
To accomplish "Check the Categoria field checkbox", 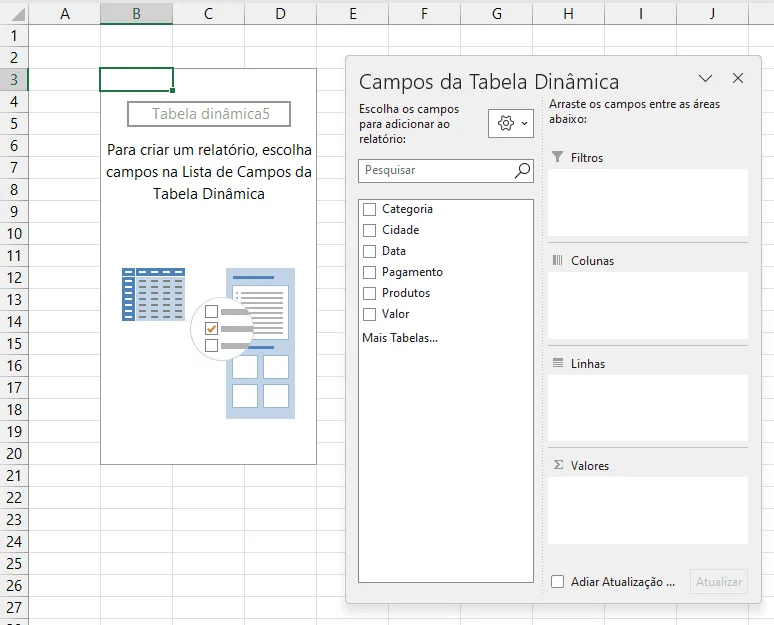I will (x=369, y=209).
